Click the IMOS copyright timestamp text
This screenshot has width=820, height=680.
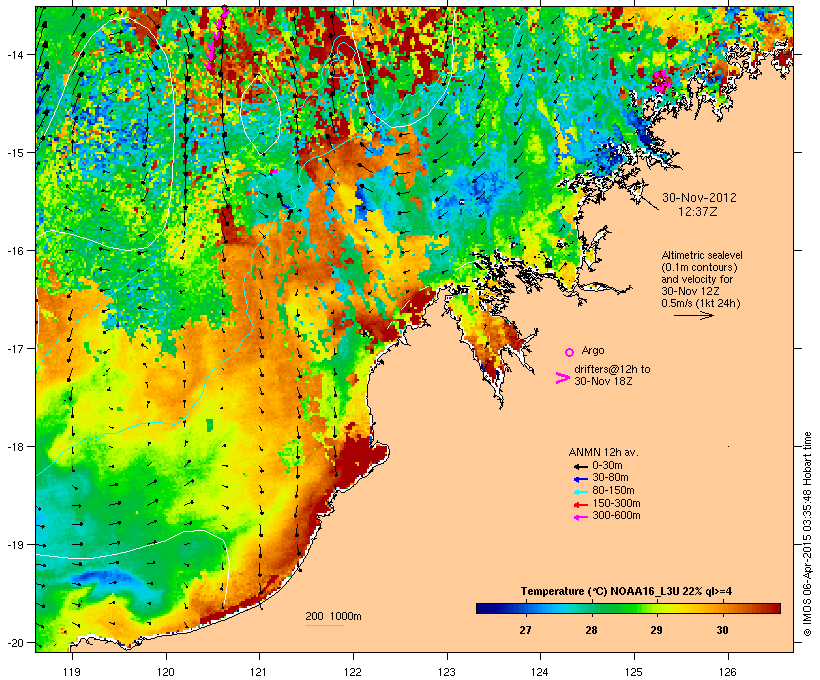pyautogui.click(x=807, y=534)
